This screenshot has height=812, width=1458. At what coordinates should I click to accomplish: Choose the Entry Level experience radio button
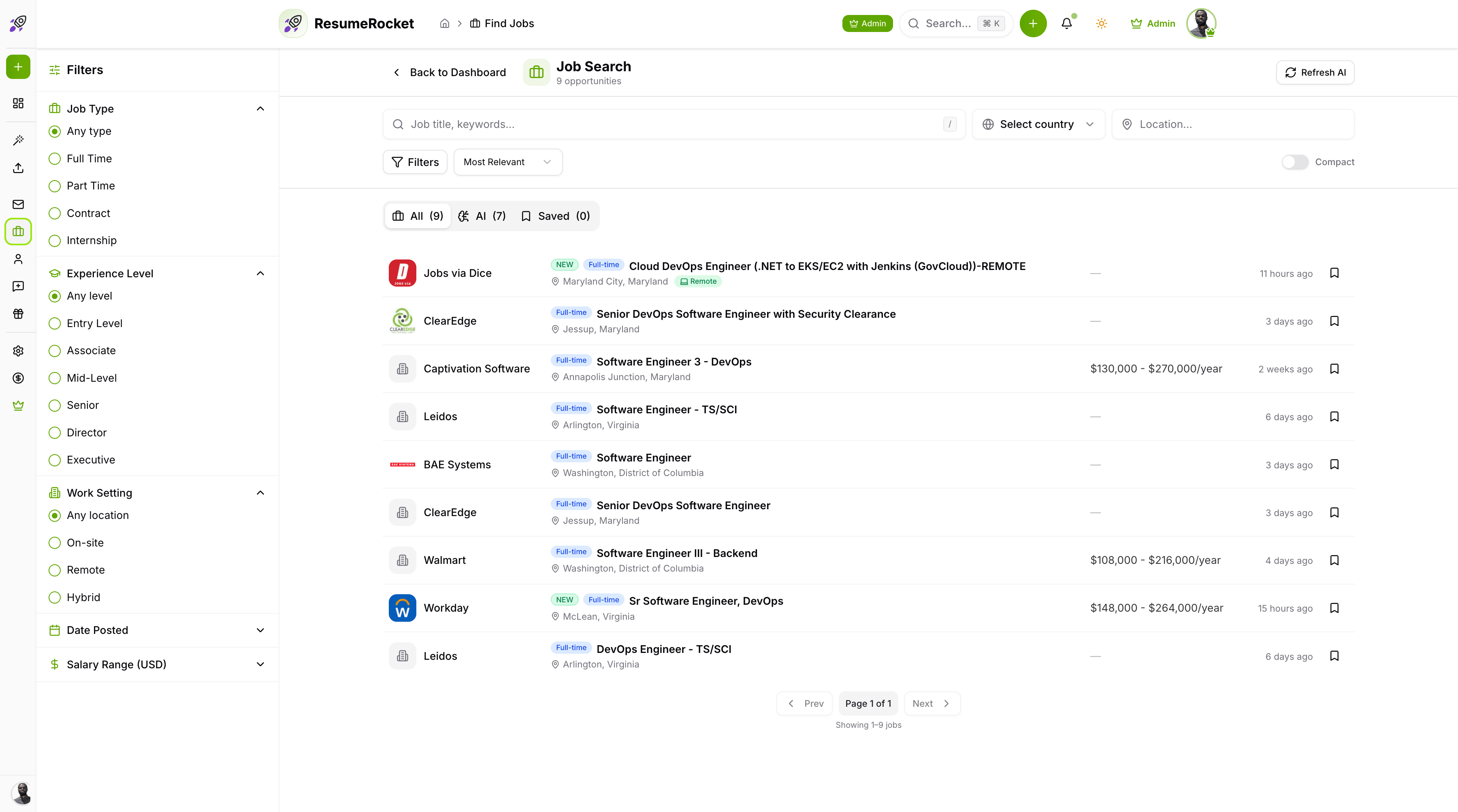coord(54,323)
